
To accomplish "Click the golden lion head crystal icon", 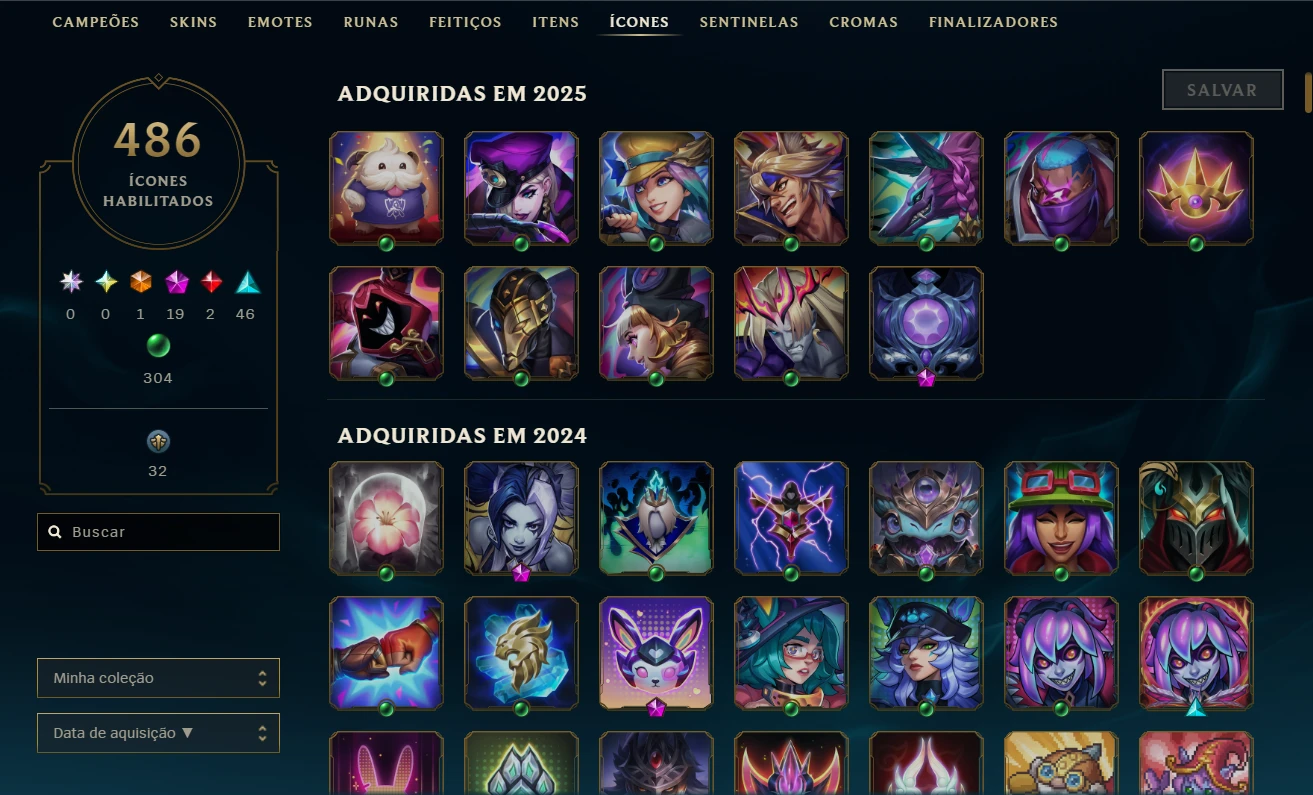I will (521, 653).
